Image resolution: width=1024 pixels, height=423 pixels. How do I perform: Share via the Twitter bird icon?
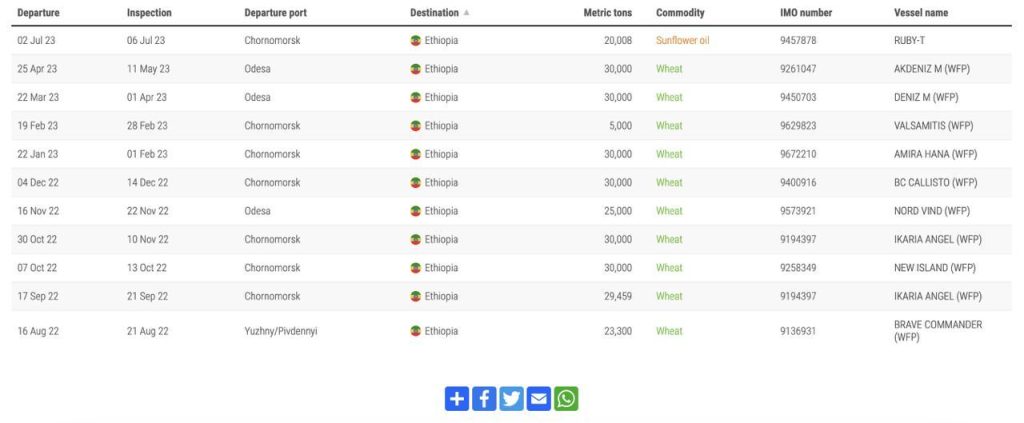[511, 398]
